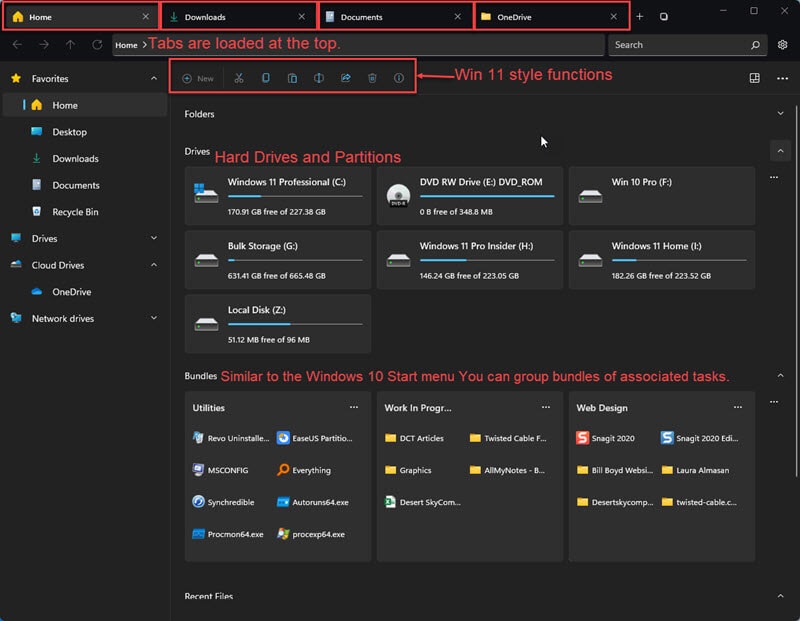Open the toolbar's more options ellipsis

pyautogui.click(x=783, y=78)
